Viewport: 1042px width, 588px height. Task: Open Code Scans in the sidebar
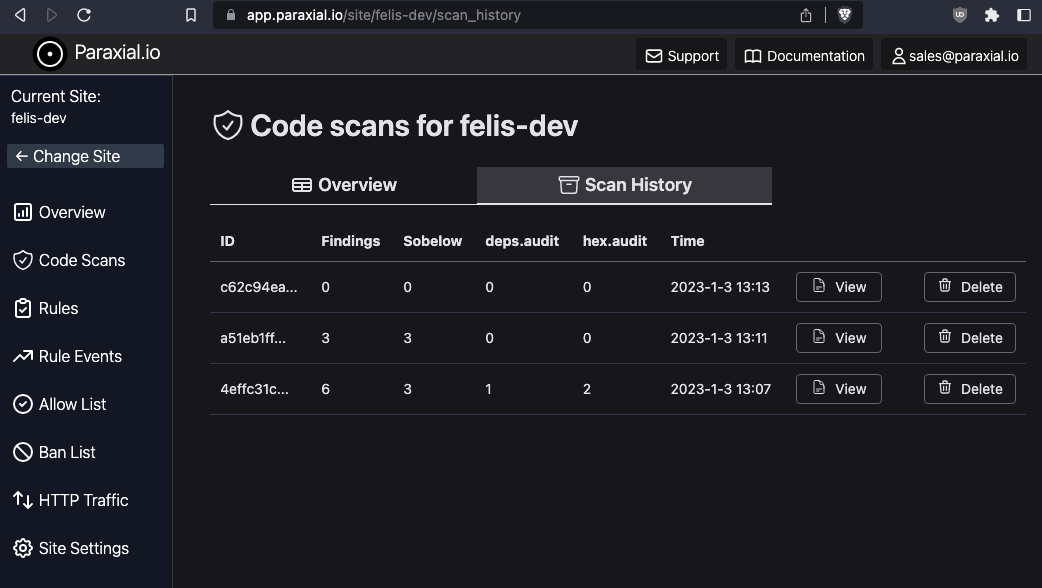pos(69,260)
